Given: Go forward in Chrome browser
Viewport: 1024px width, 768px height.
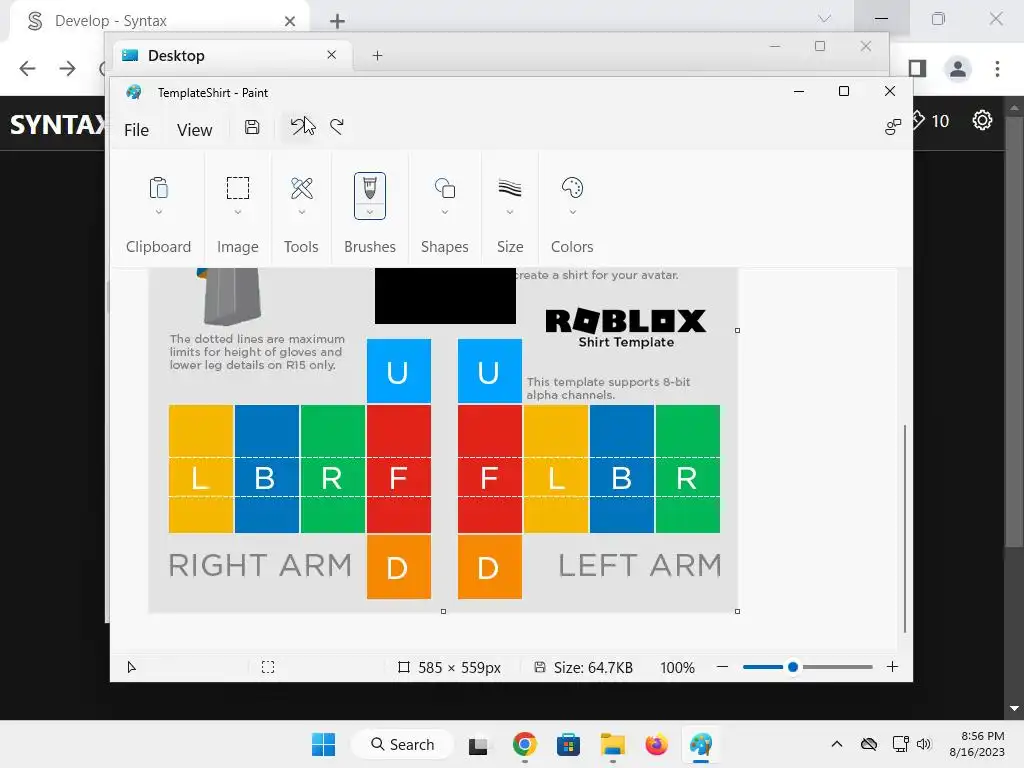Looking at the screenshot, I should click(x=67, y=69).
